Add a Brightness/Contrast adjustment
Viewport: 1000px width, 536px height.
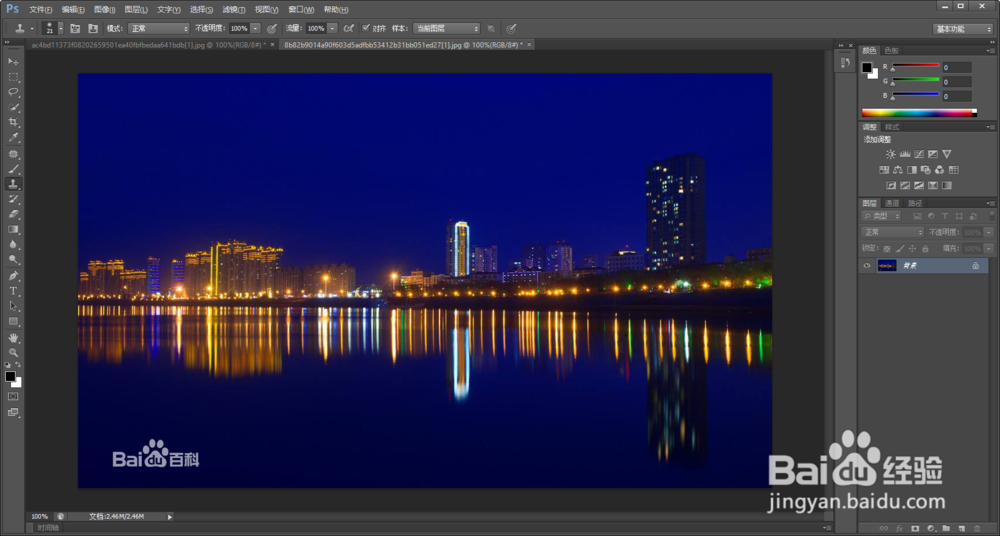890,154
